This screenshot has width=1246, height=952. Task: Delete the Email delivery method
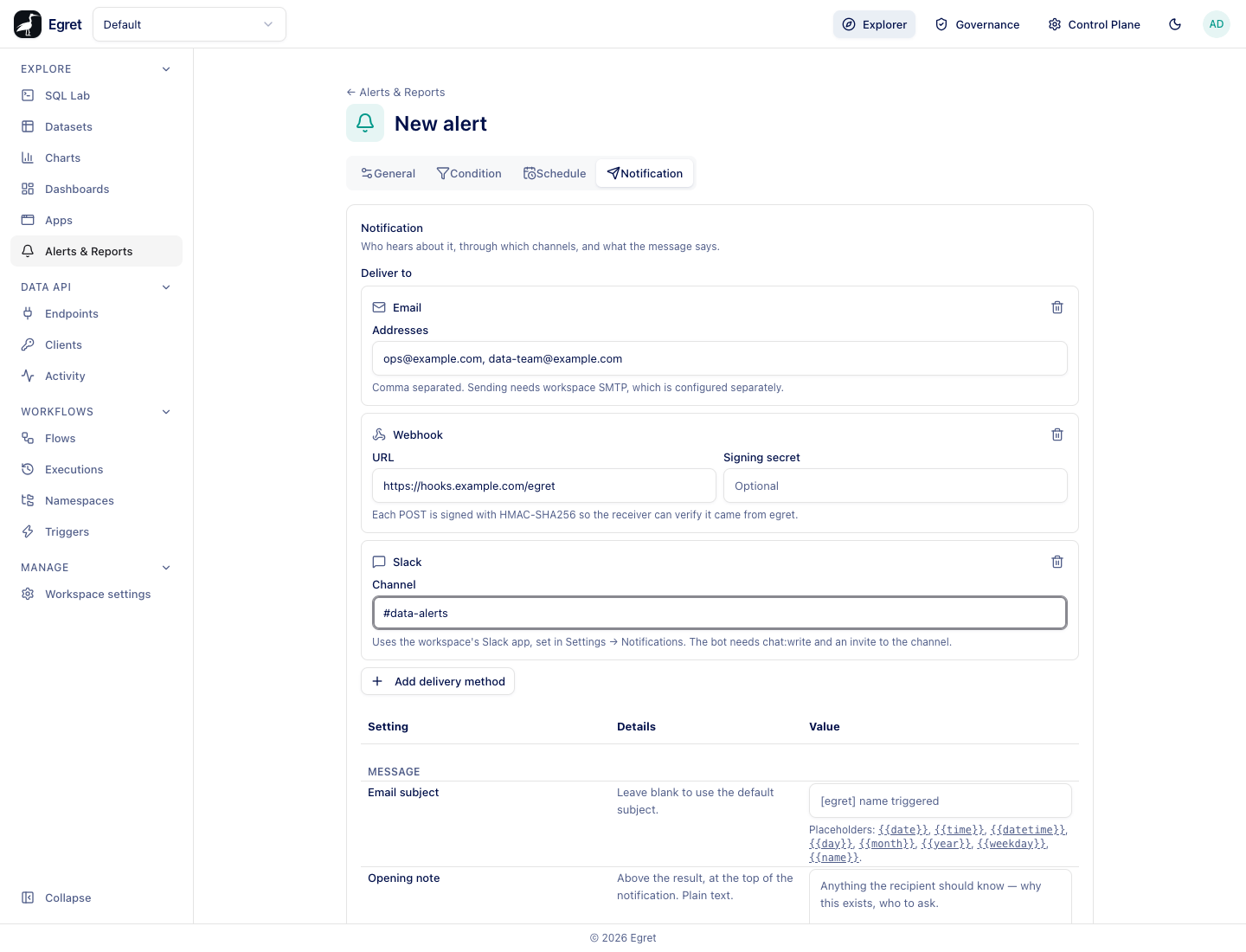click(x=1057, y=307)
